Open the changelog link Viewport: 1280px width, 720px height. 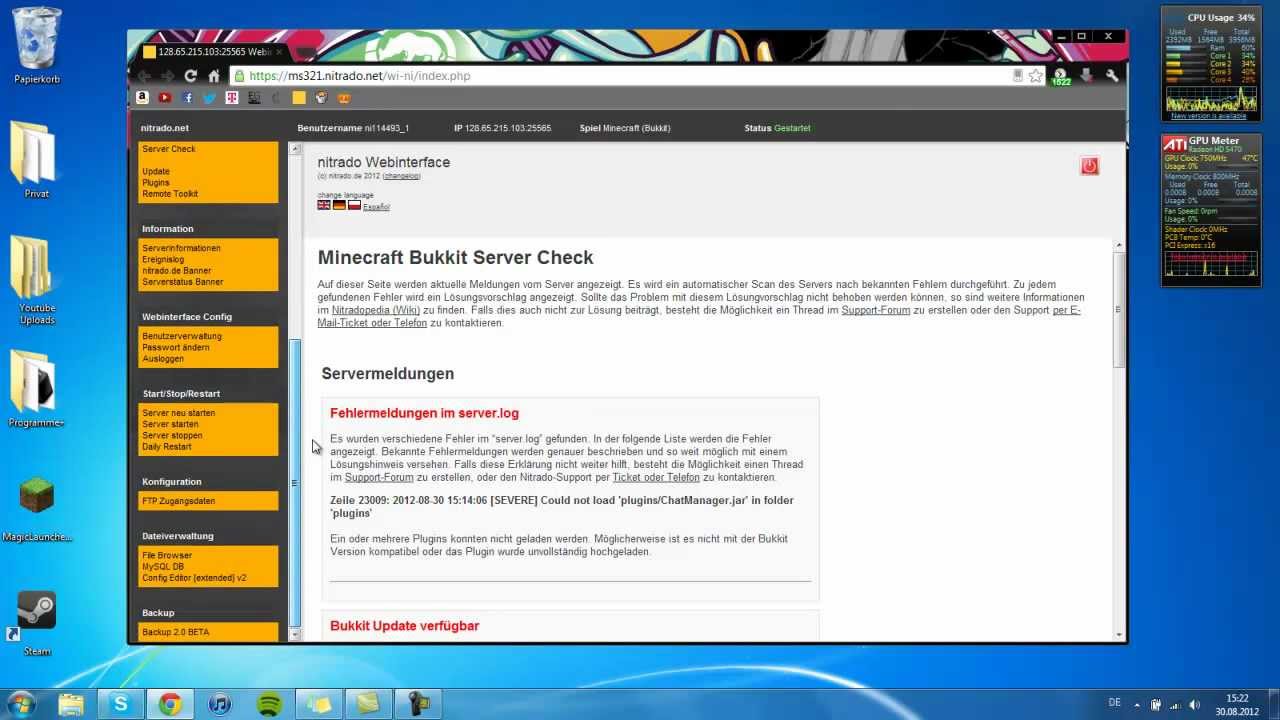click(x=402, y=176)
